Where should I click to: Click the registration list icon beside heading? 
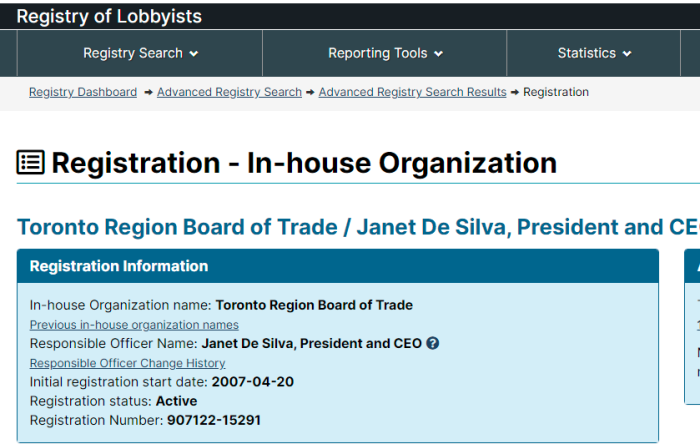[x=30, y=162]
